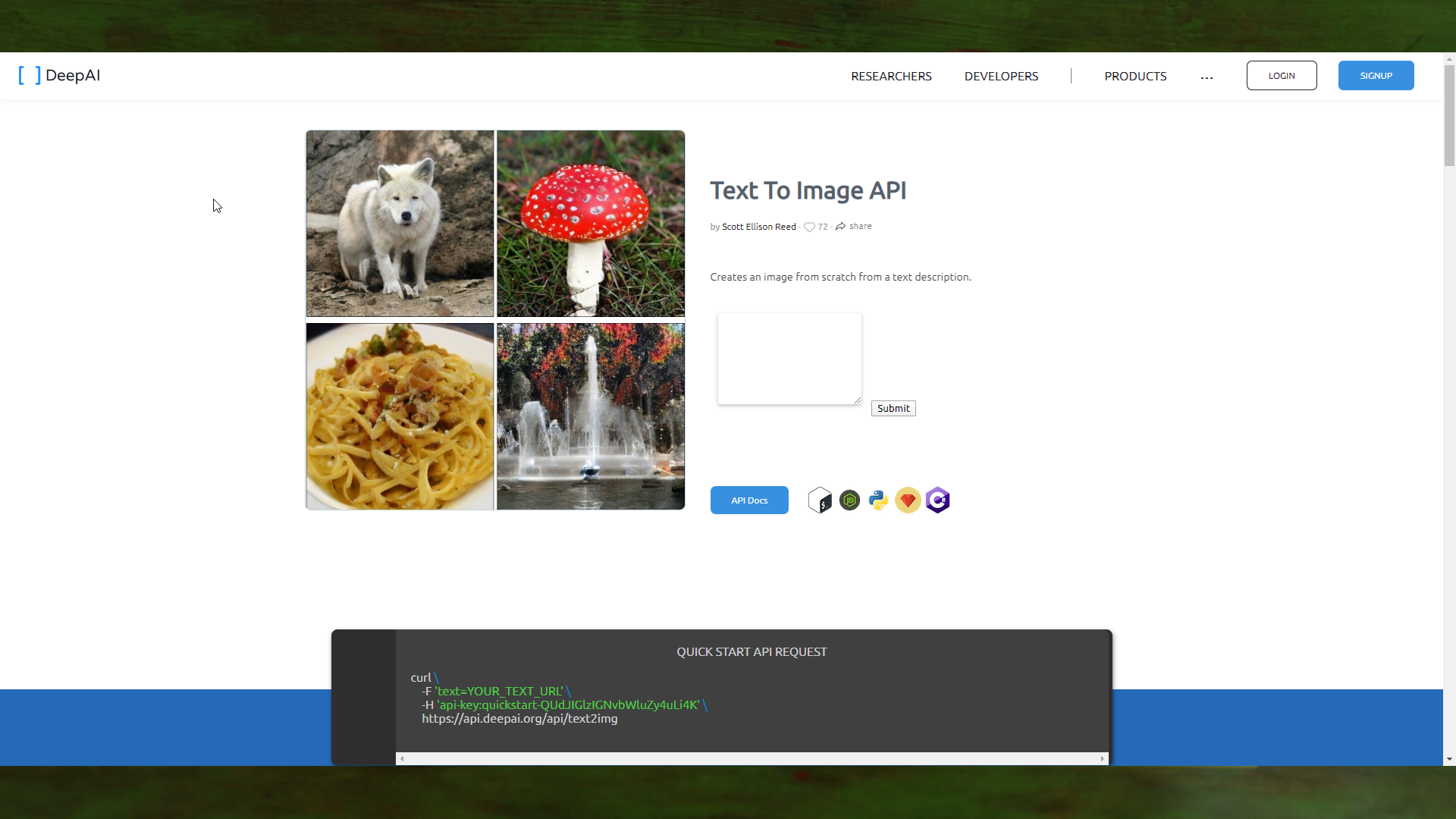
Task: Select the C# language icon
Action: click(x=938, y=500)
